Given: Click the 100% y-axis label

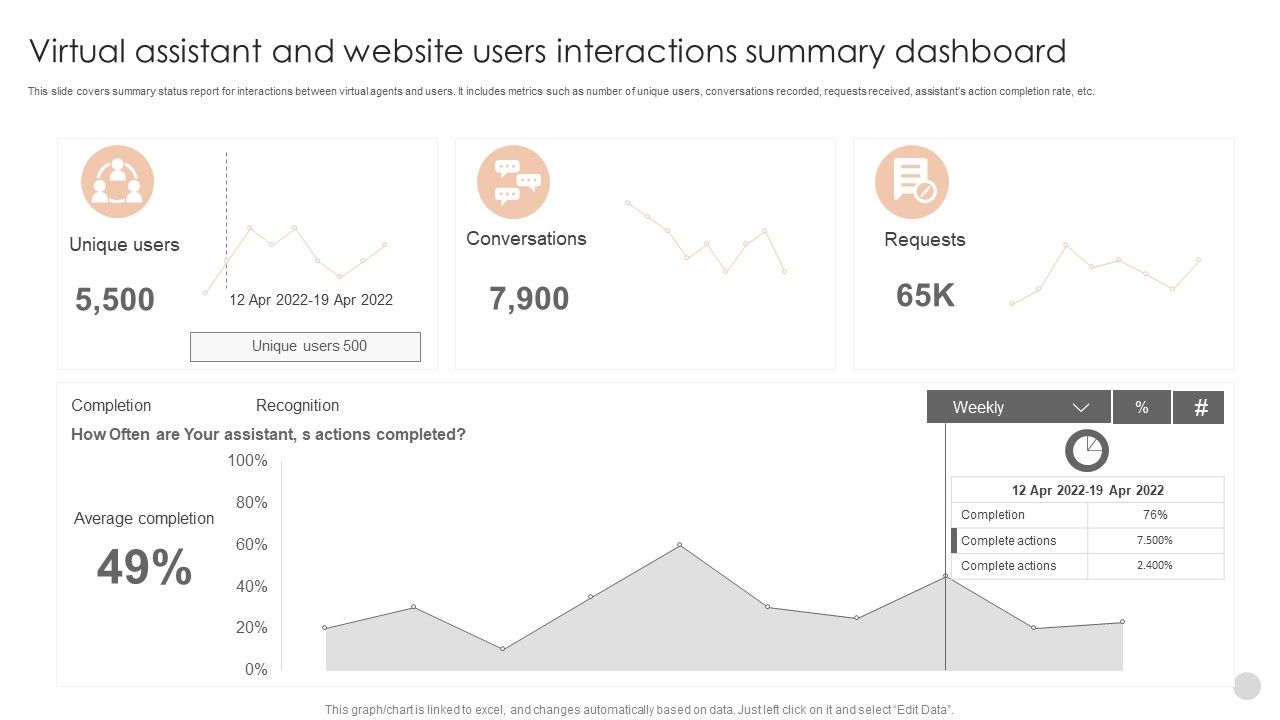Looking at the screenshot, I should coord(248,461).
